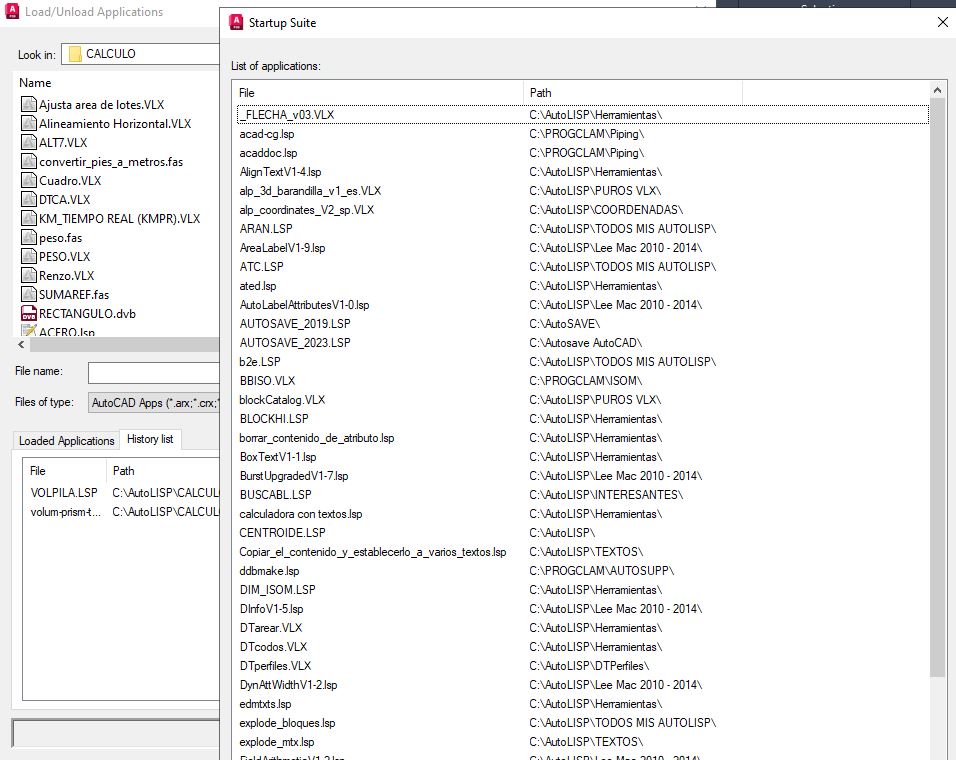Click scroll up arrow in applications list
956x760 pixels.
(937, 90)
